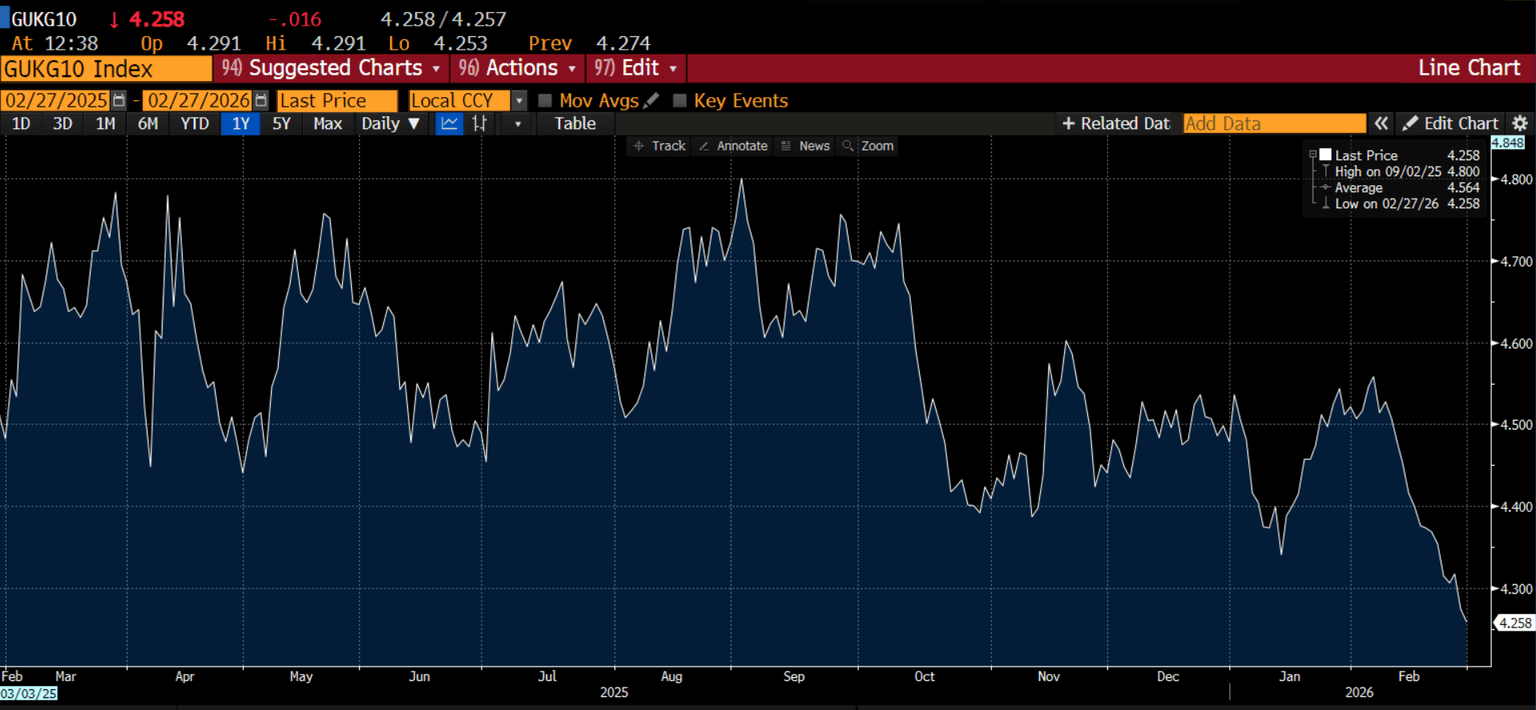This screenshot has width=1536, height=710.
Task: Open the Suggested Charts menu
Action: pyautogui.click(x=332, y=68)
